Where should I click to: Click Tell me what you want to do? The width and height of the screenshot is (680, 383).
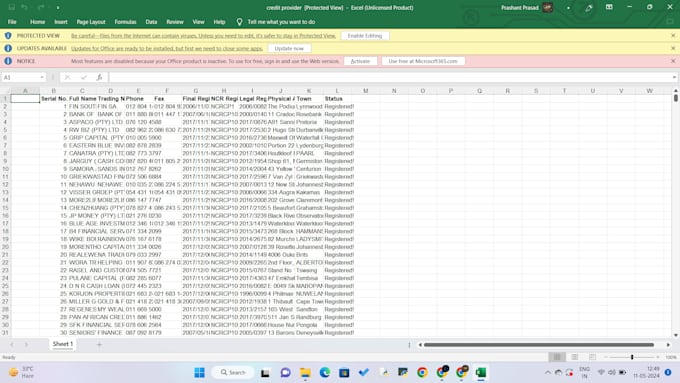(x=281, y=22)
